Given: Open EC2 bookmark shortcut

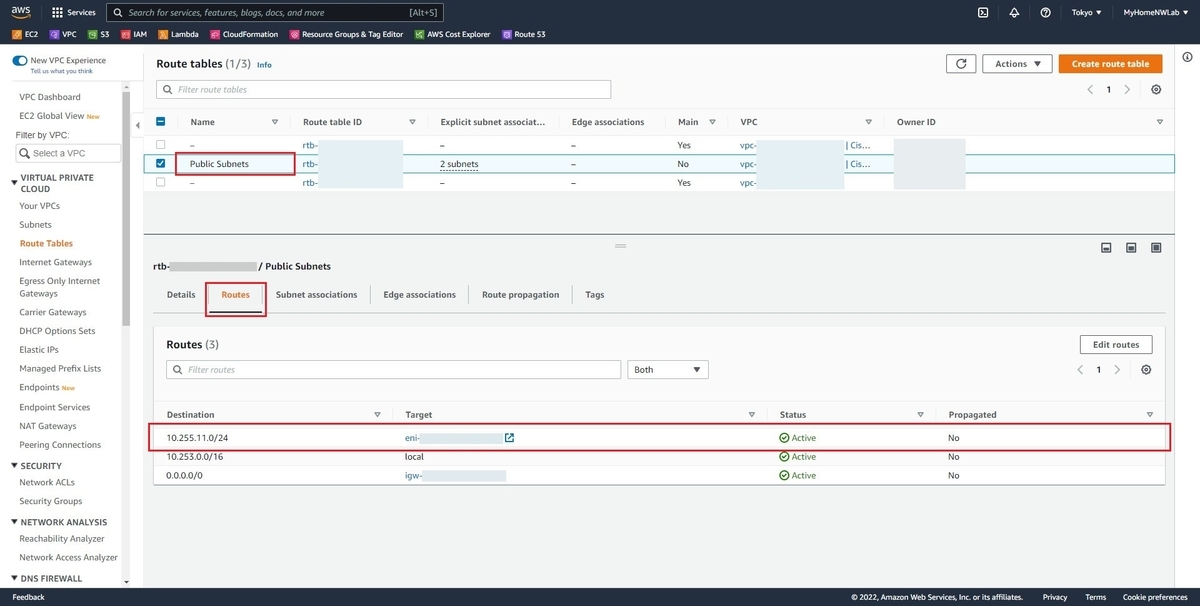Looking at the screenshot, I should 25,34.
